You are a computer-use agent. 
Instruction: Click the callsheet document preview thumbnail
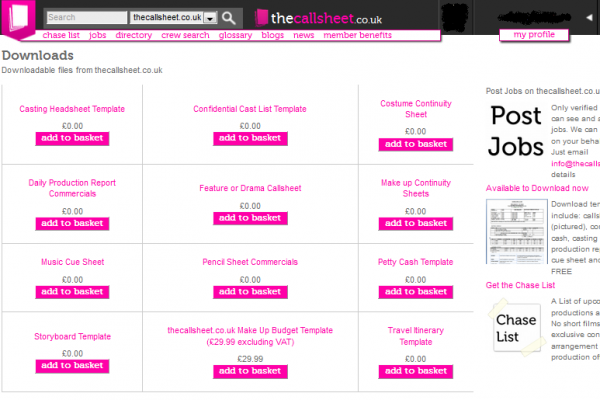[x=517, y=231]
